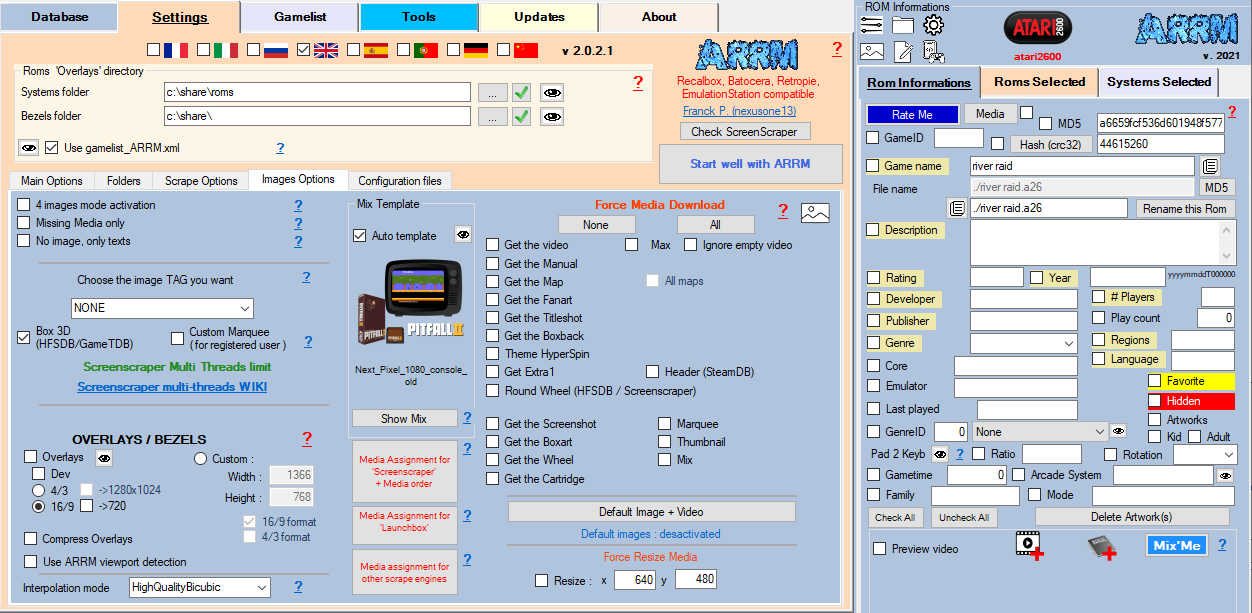Click the Check ScreenScraper button
Image resolution: width=1252 pixels, height=613 pixels.
point(744,132)
